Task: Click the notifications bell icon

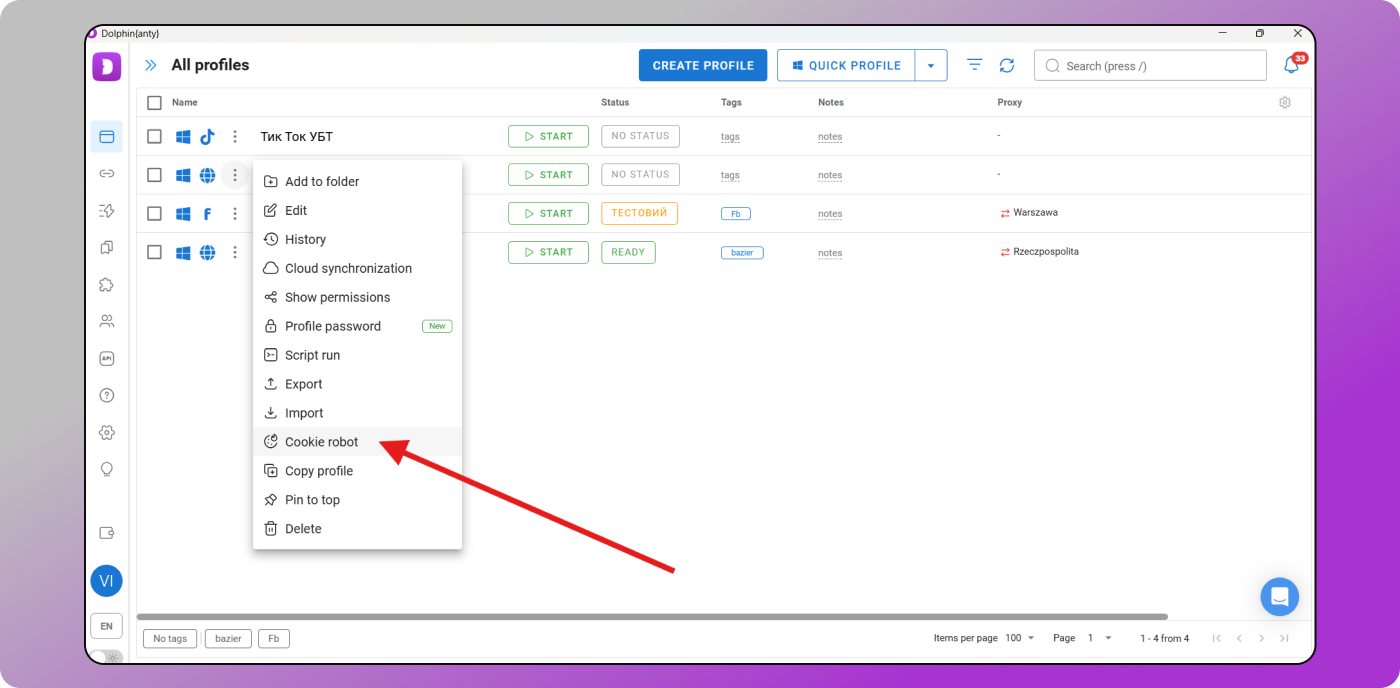Action: coord(1292,66)
